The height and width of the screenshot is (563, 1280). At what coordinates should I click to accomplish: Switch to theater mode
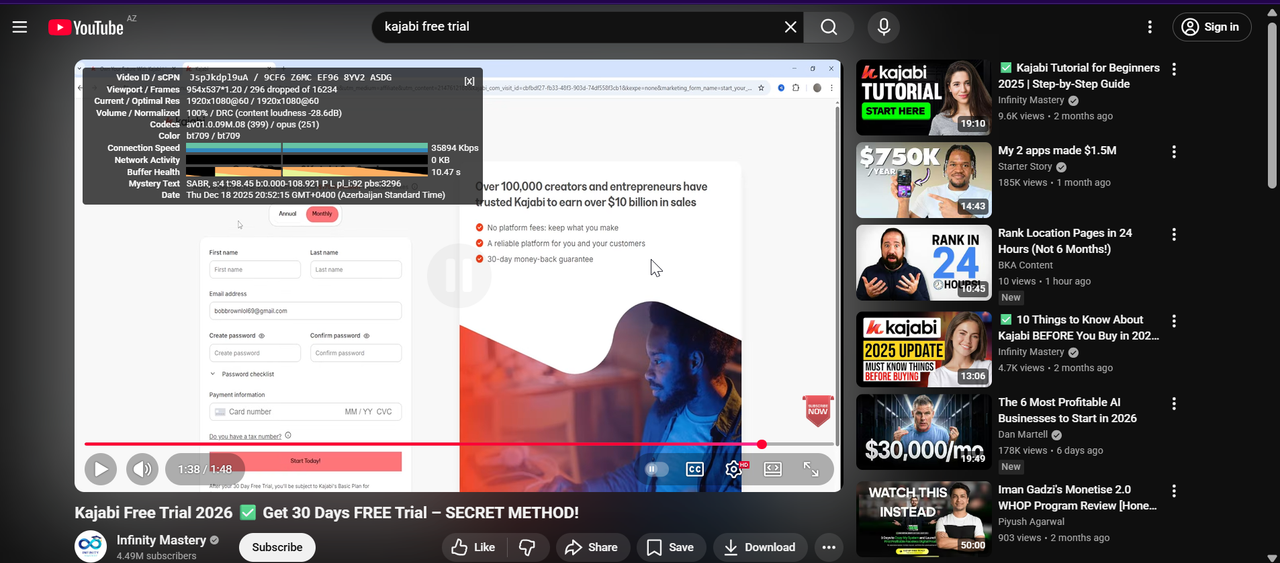pyautogui.click(x=773, y=468)
